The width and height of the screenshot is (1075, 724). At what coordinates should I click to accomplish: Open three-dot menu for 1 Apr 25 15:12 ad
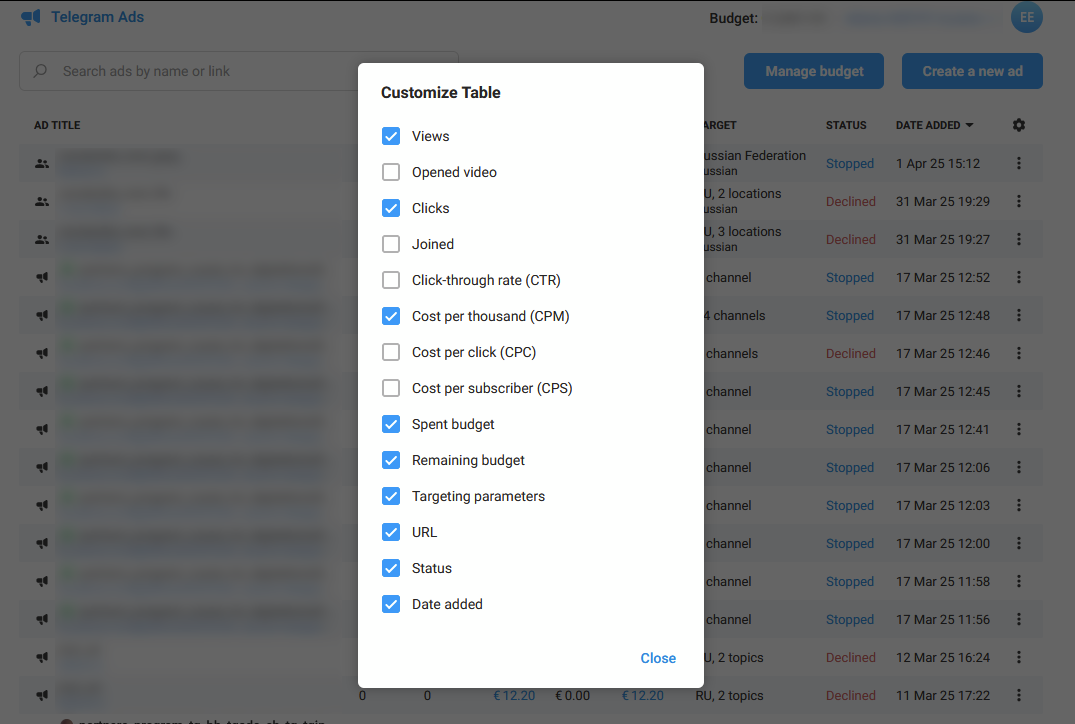[x=1018, y=163]
